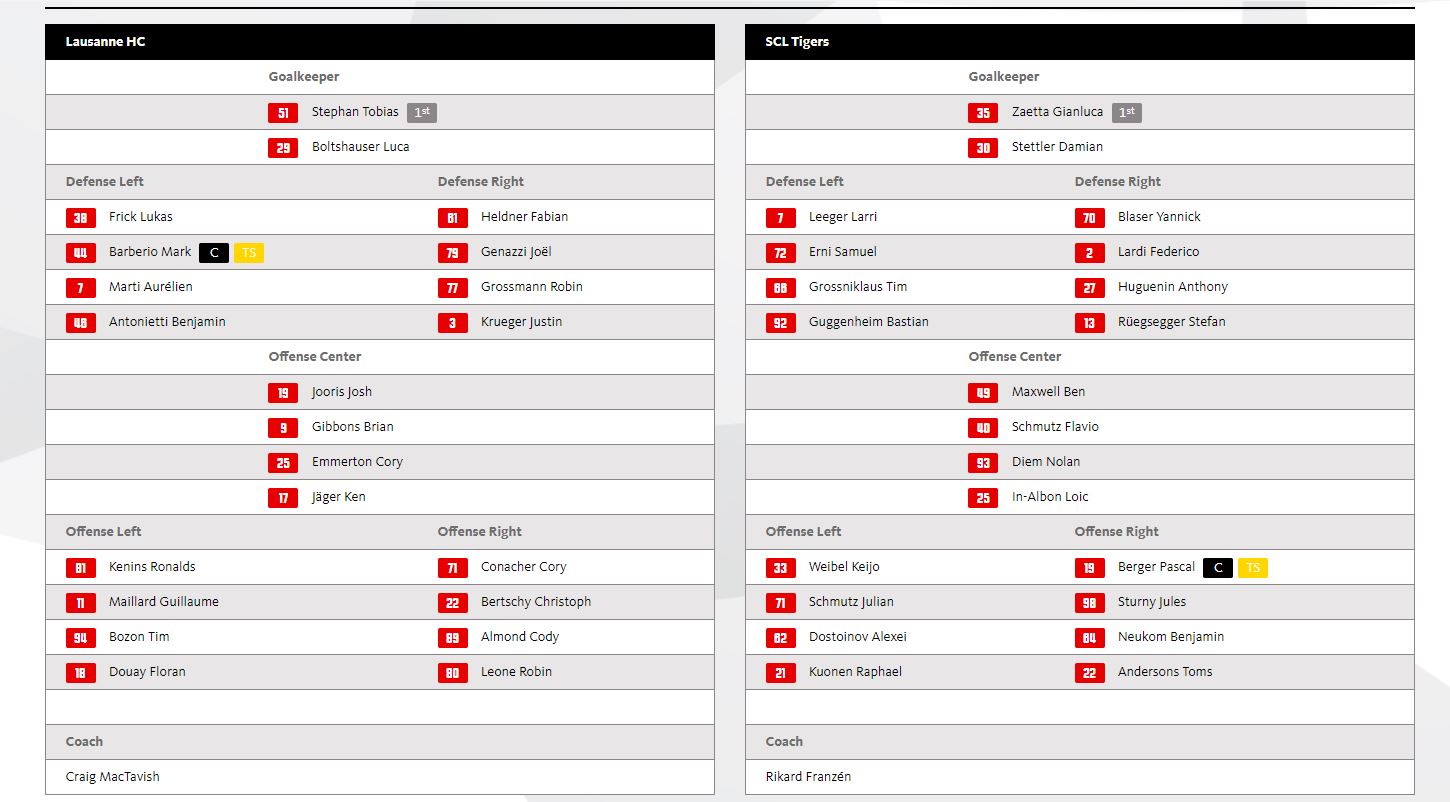Select defenseman Grossmann Robin
Viewport: 1450px width, 802px height.
531,287
